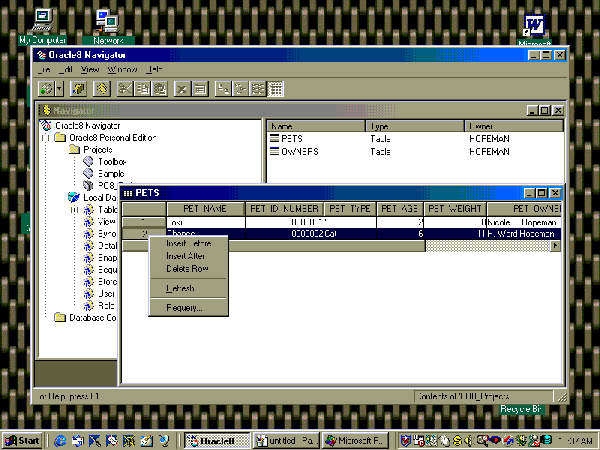600x450 pixels.
Task: Click the PET WEIGHT column header
Action: point(455,209)
